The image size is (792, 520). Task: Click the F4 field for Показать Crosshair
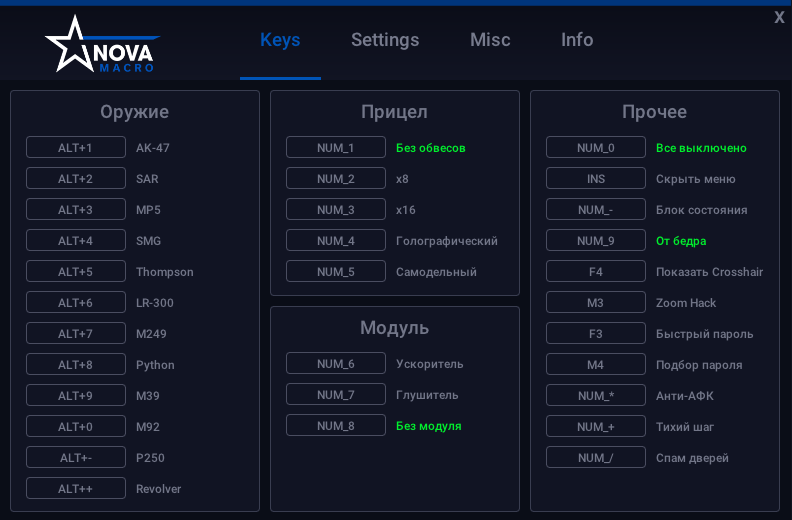[595, 272]
